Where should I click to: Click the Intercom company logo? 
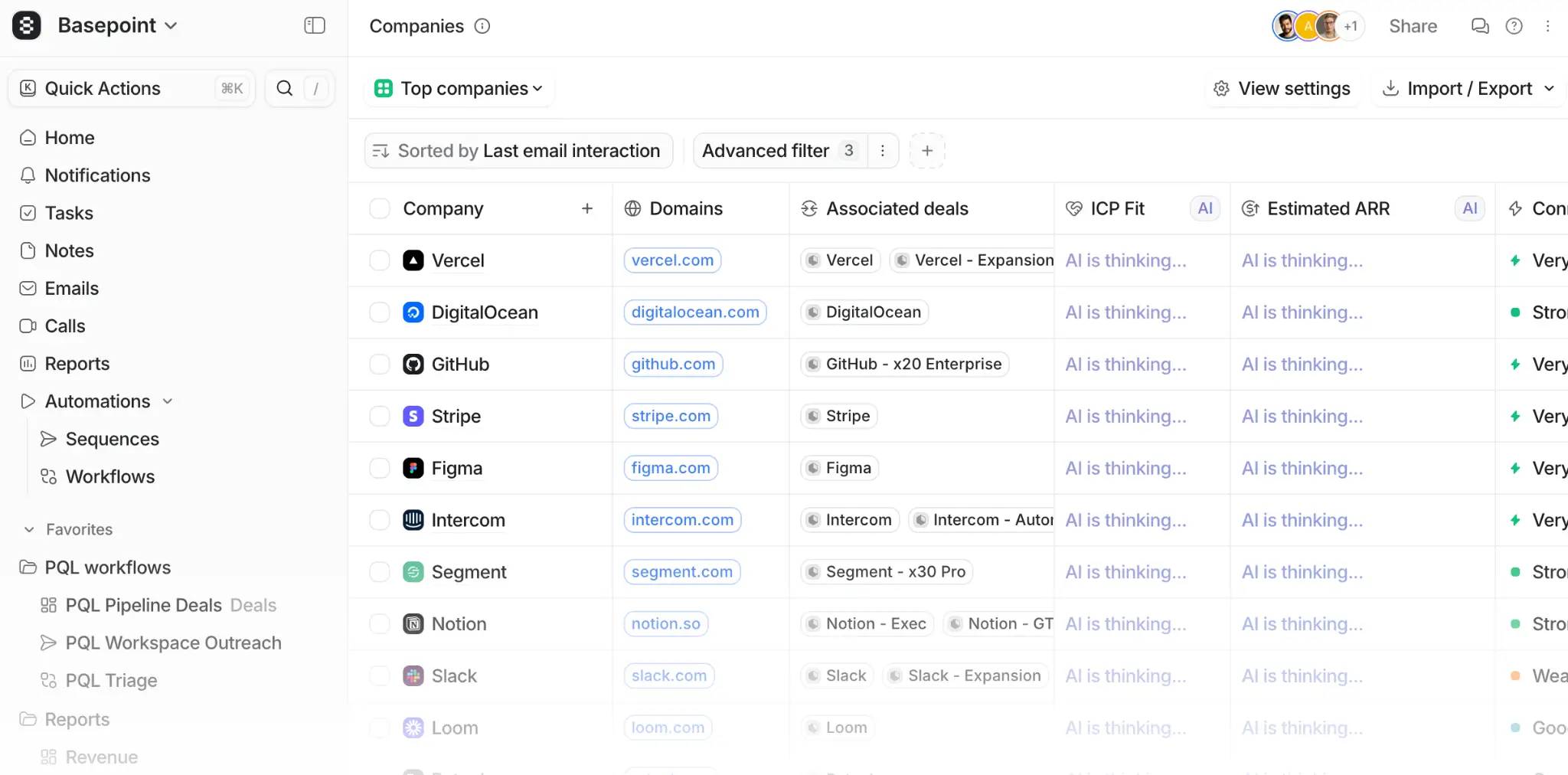pos(413,520)
